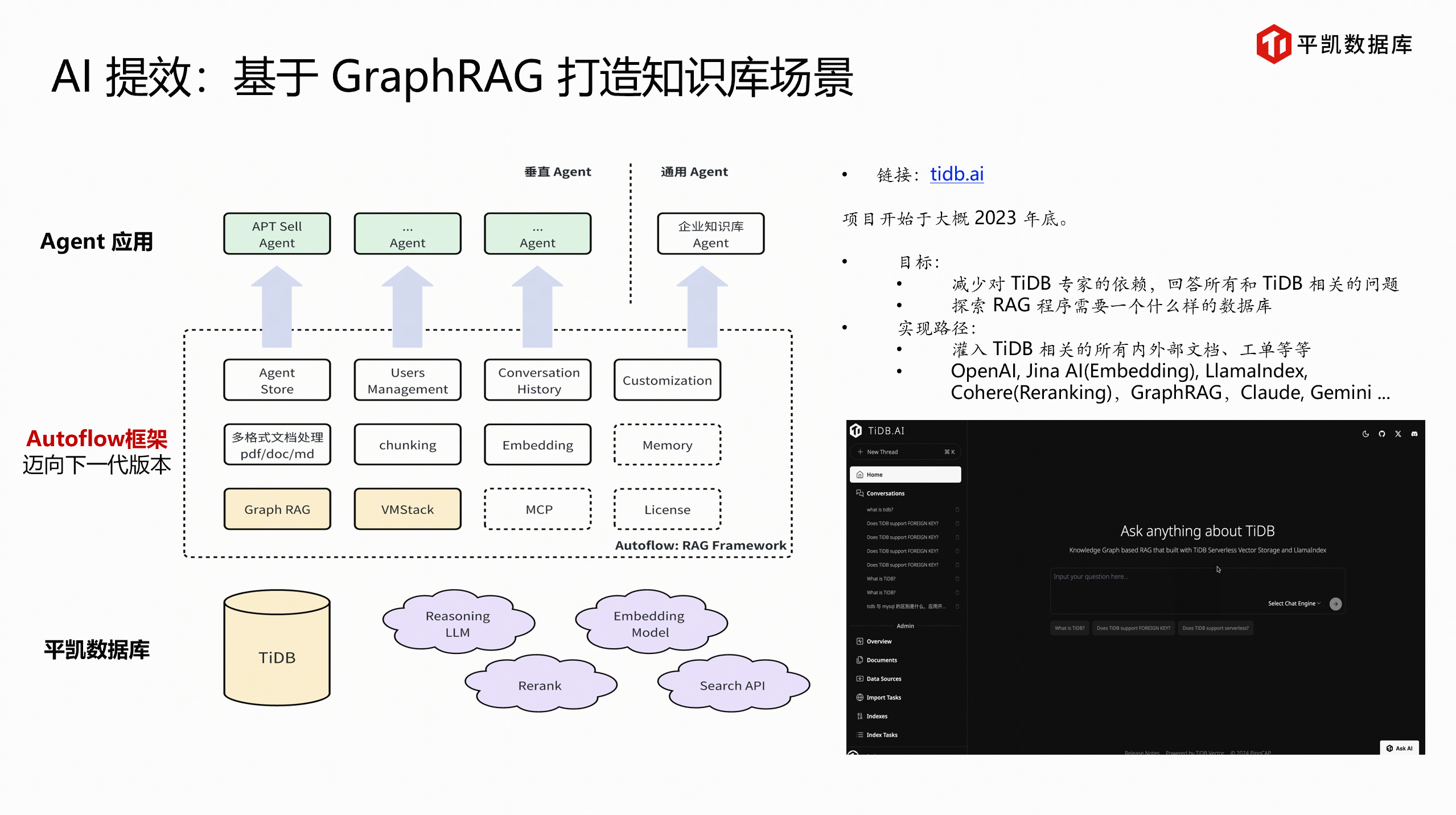Viewport: 1456px width, 815px height.
Task: Open the Discord icon link
Action: click(1414, 434)
